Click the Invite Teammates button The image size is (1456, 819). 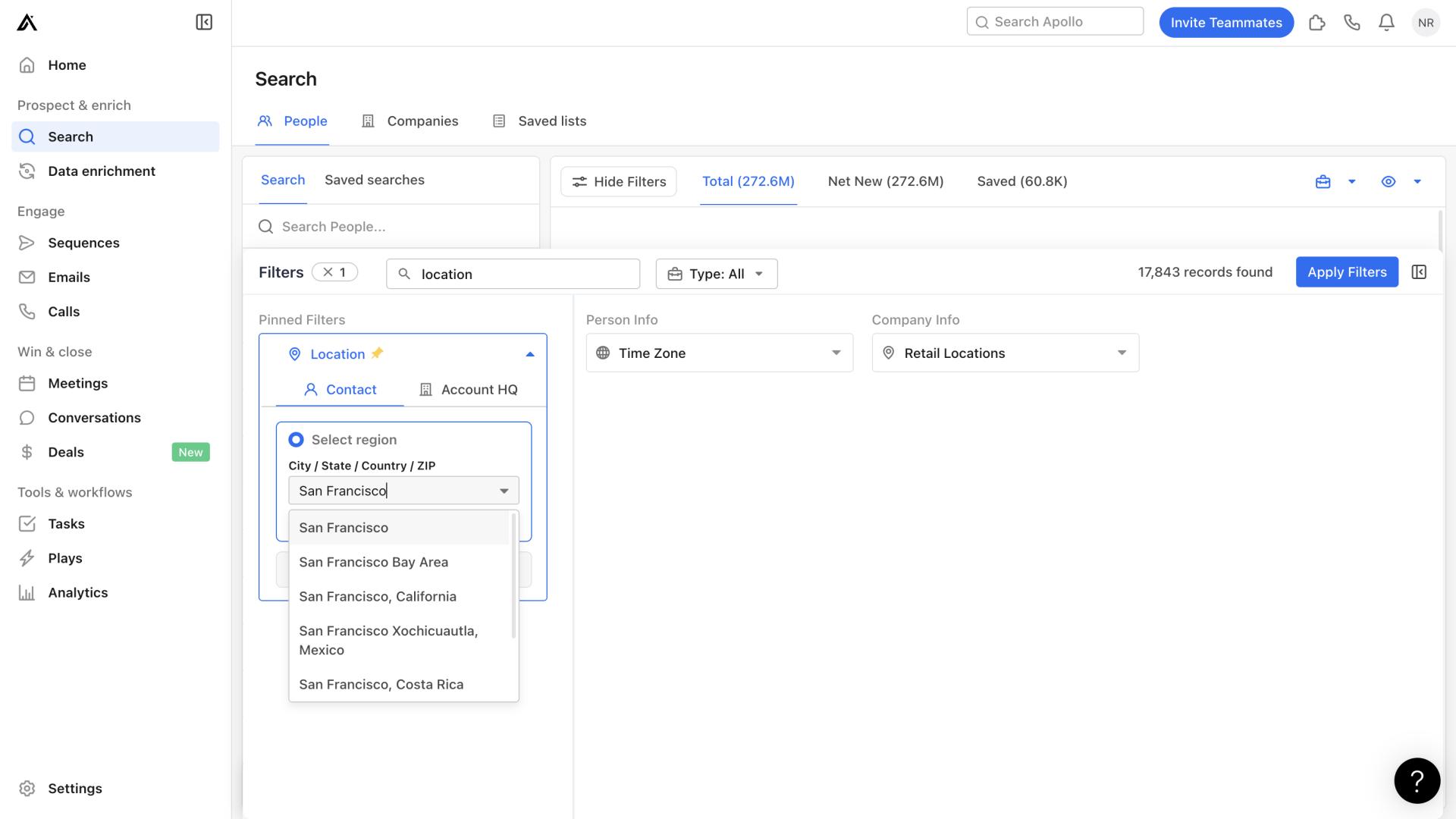(x=1226, y=22)
